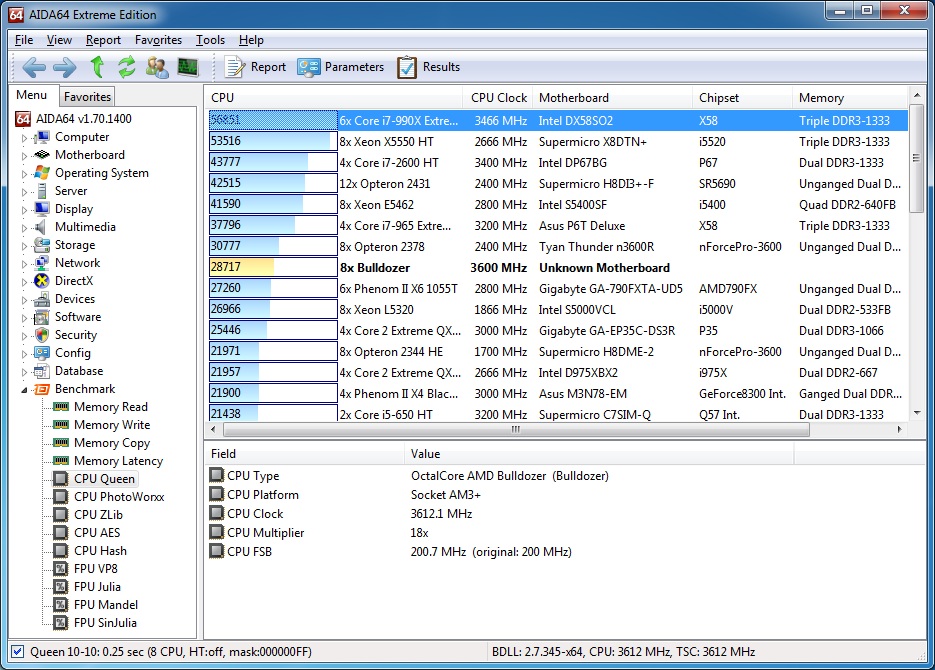Screen dimensions: 935x670
Task: Click the Chipset column header
Action: click(742, 98)
